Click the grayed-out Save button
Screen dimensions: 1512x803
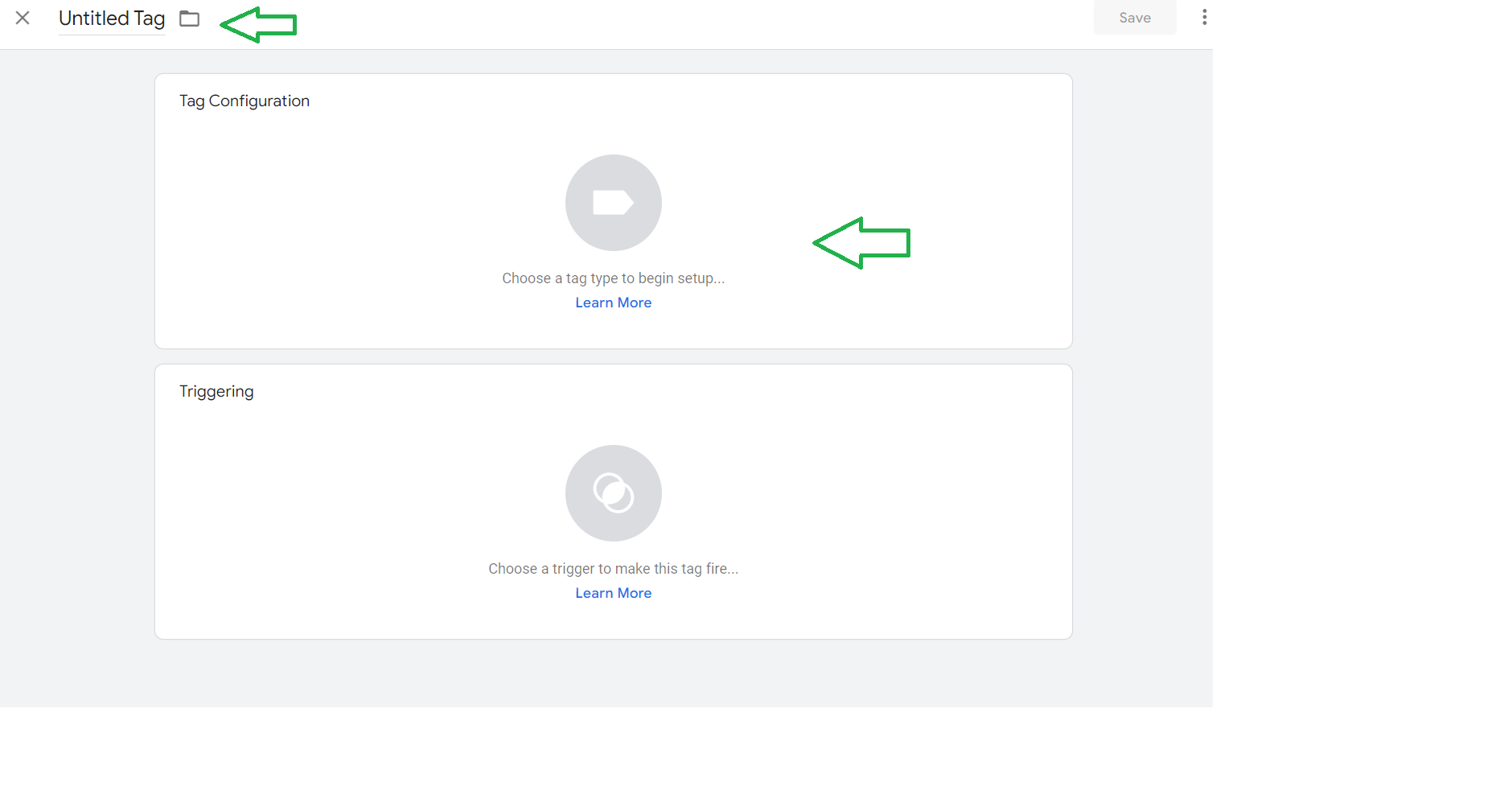click(x=1135, y=18)
